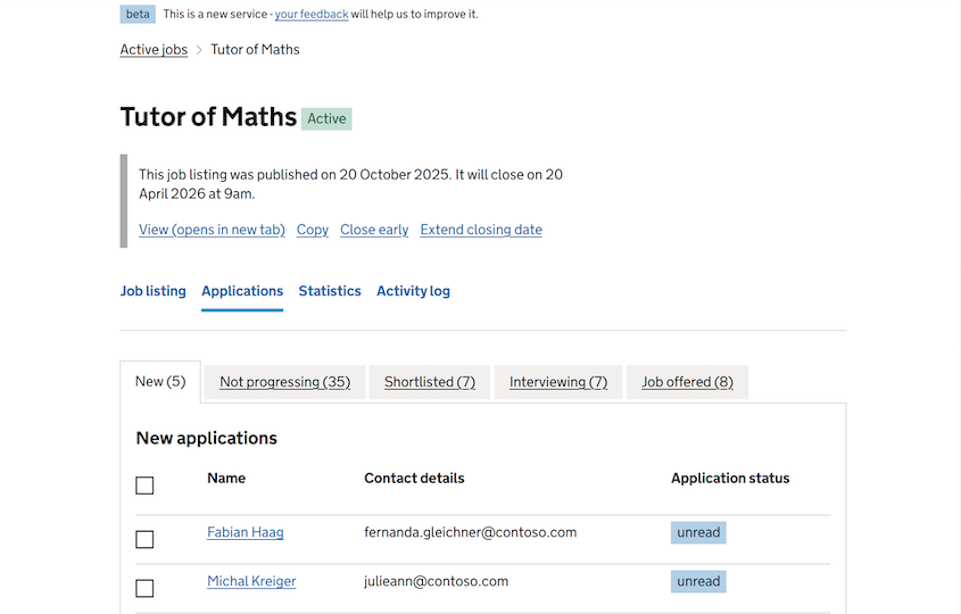Open Michal Kreiger's application
This screenshot has height=614, width=961.
coord(251,581)
